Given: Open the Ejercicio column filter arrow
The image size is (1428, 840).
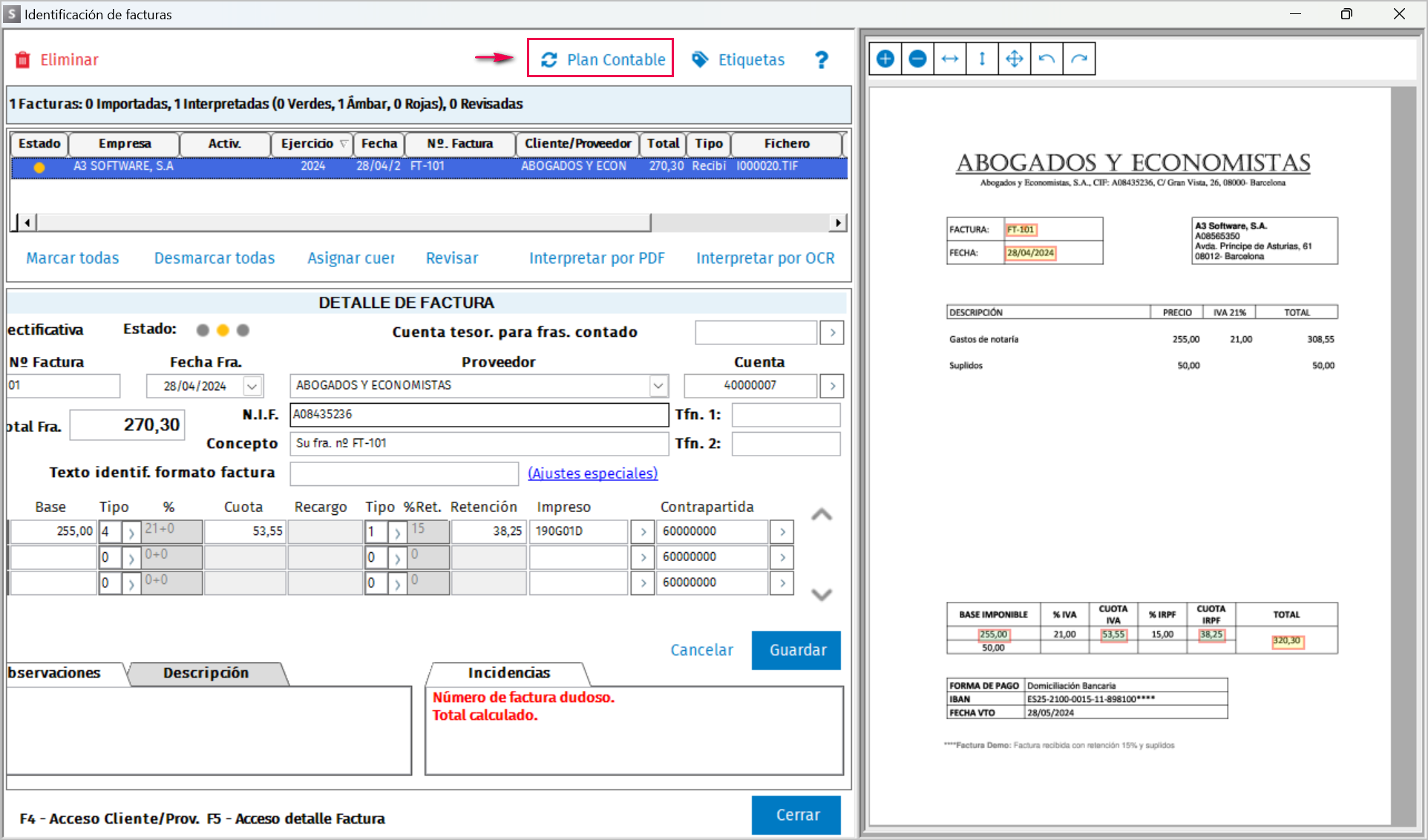Looking at the screenshot, I should 344,144.
